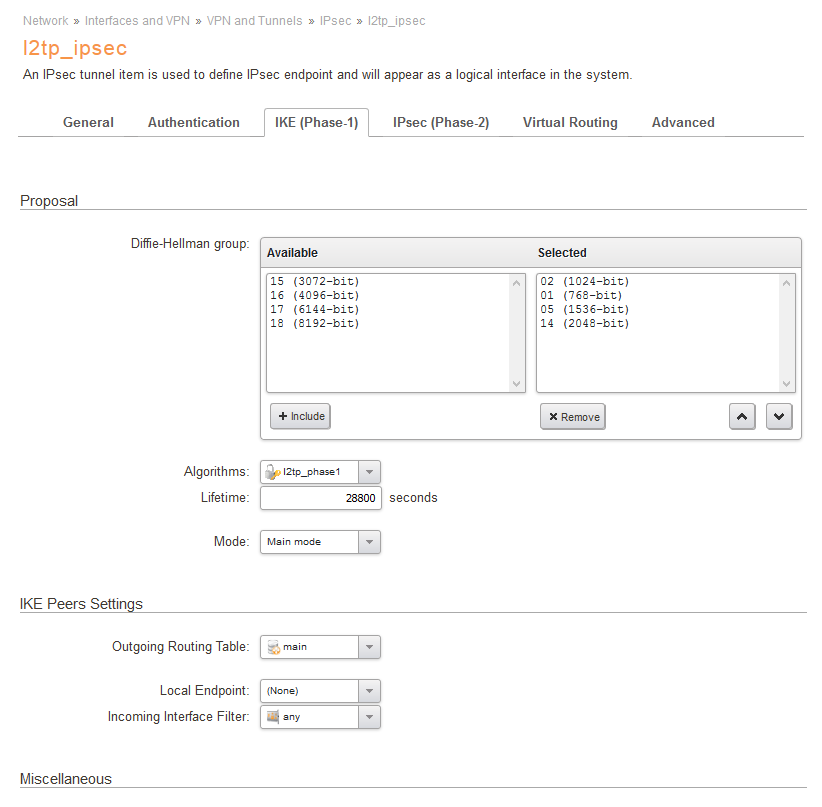Click the Include button

(300, 416)
